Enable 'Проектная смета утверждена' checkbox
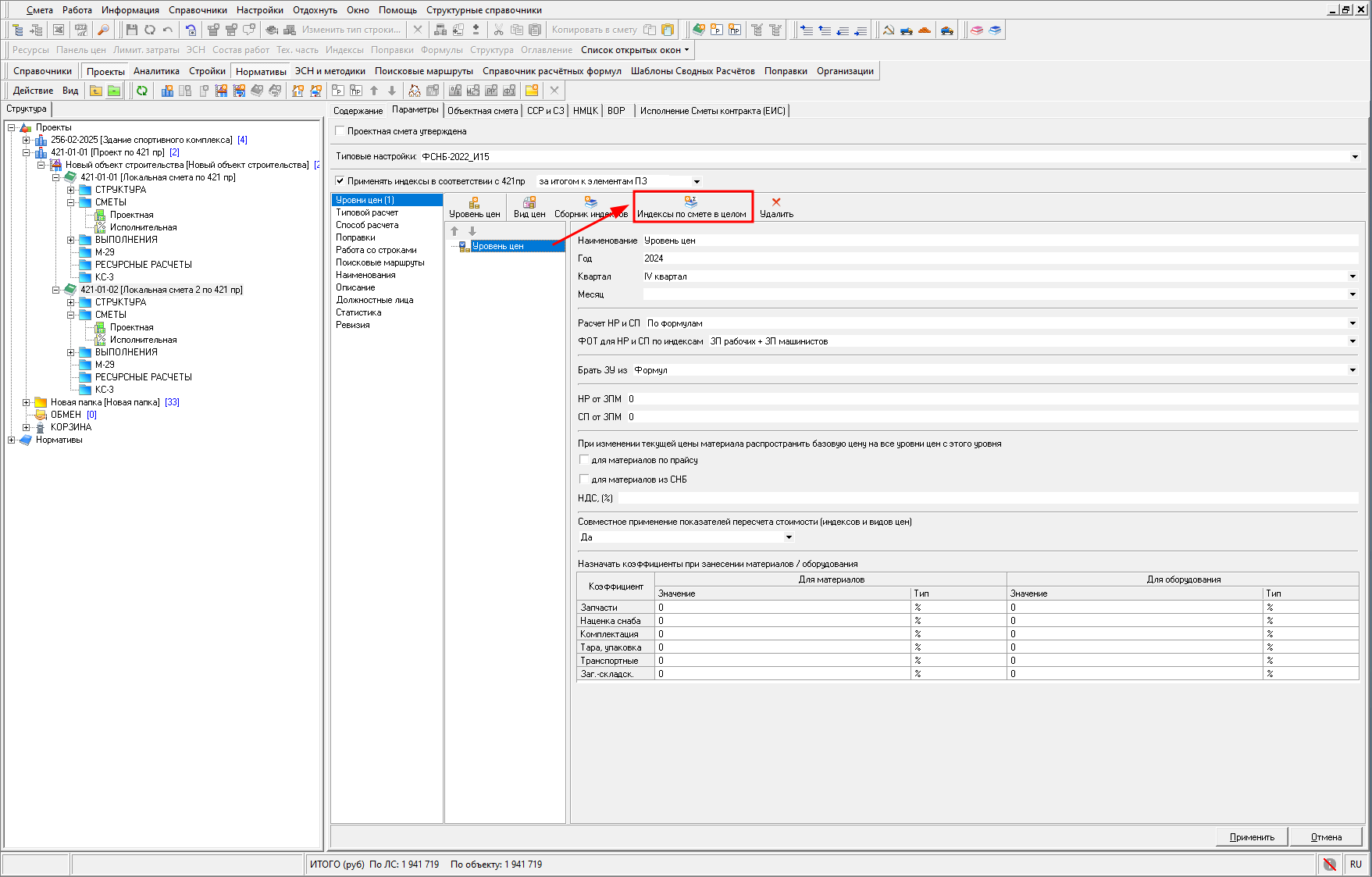 point(340,131)
